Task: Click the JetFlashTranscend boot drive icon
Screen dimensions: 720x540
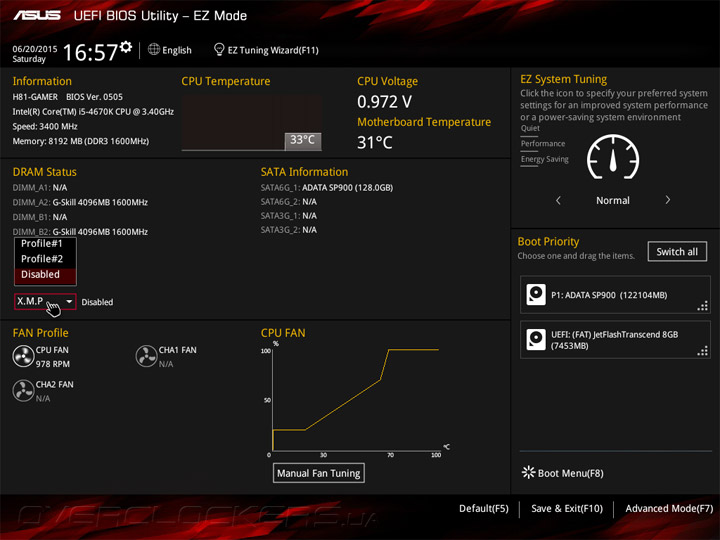Action: (x=536, y=340)
